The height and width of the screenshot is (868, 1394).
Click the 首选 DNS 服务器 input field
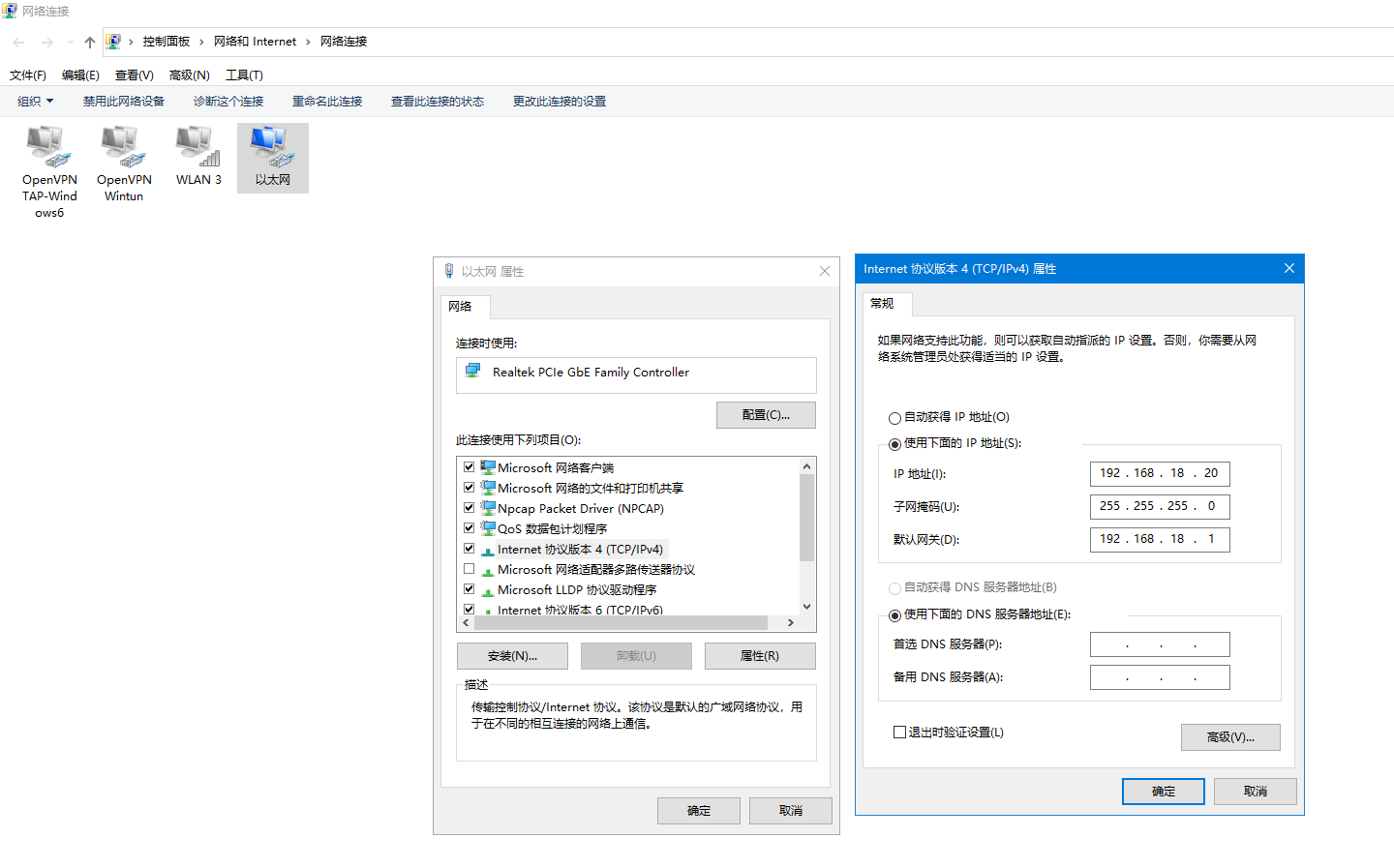pos(1159,644)
